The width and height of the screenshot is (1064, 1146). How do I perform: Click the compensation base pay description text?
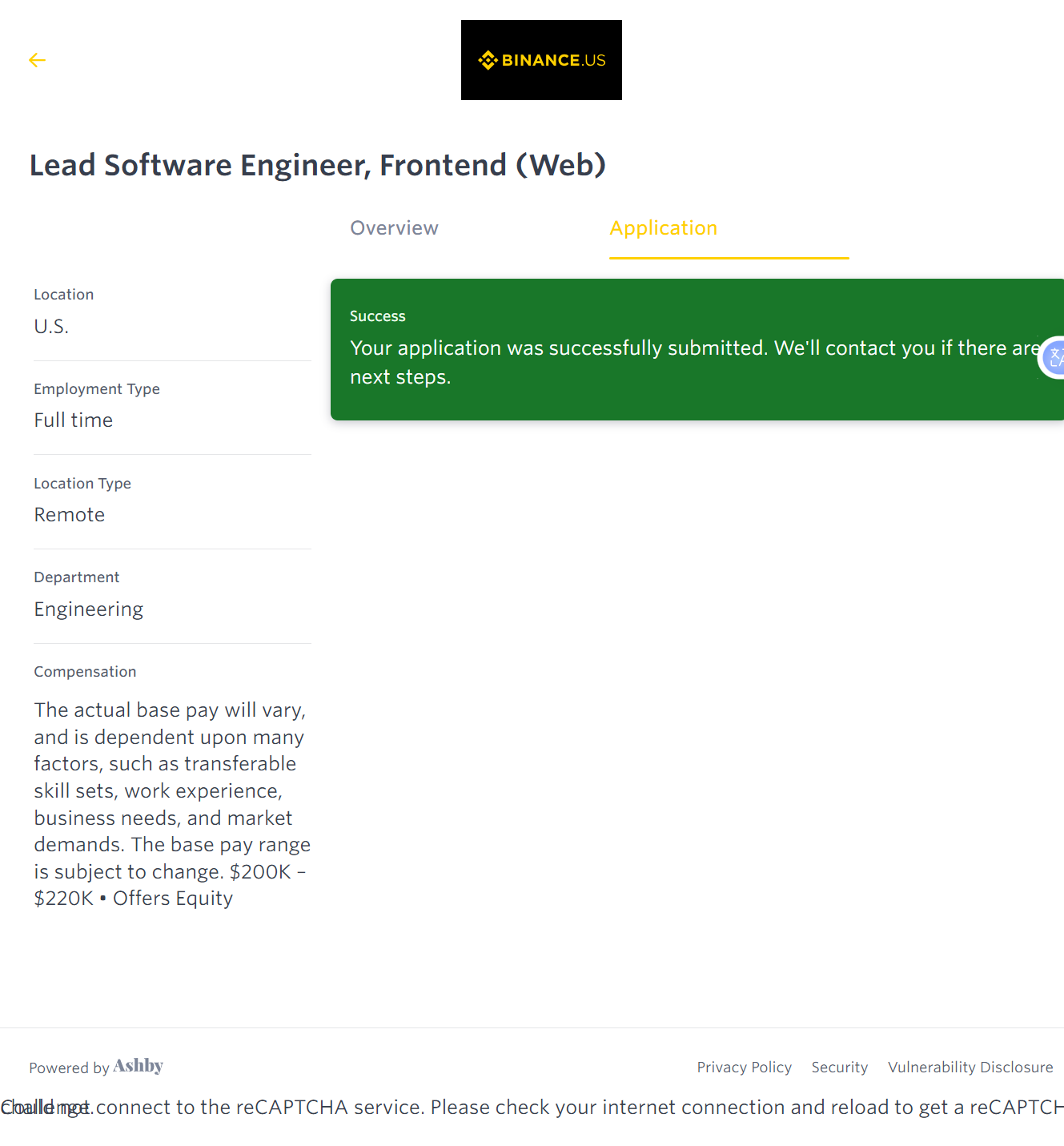[x=171, y=804]
